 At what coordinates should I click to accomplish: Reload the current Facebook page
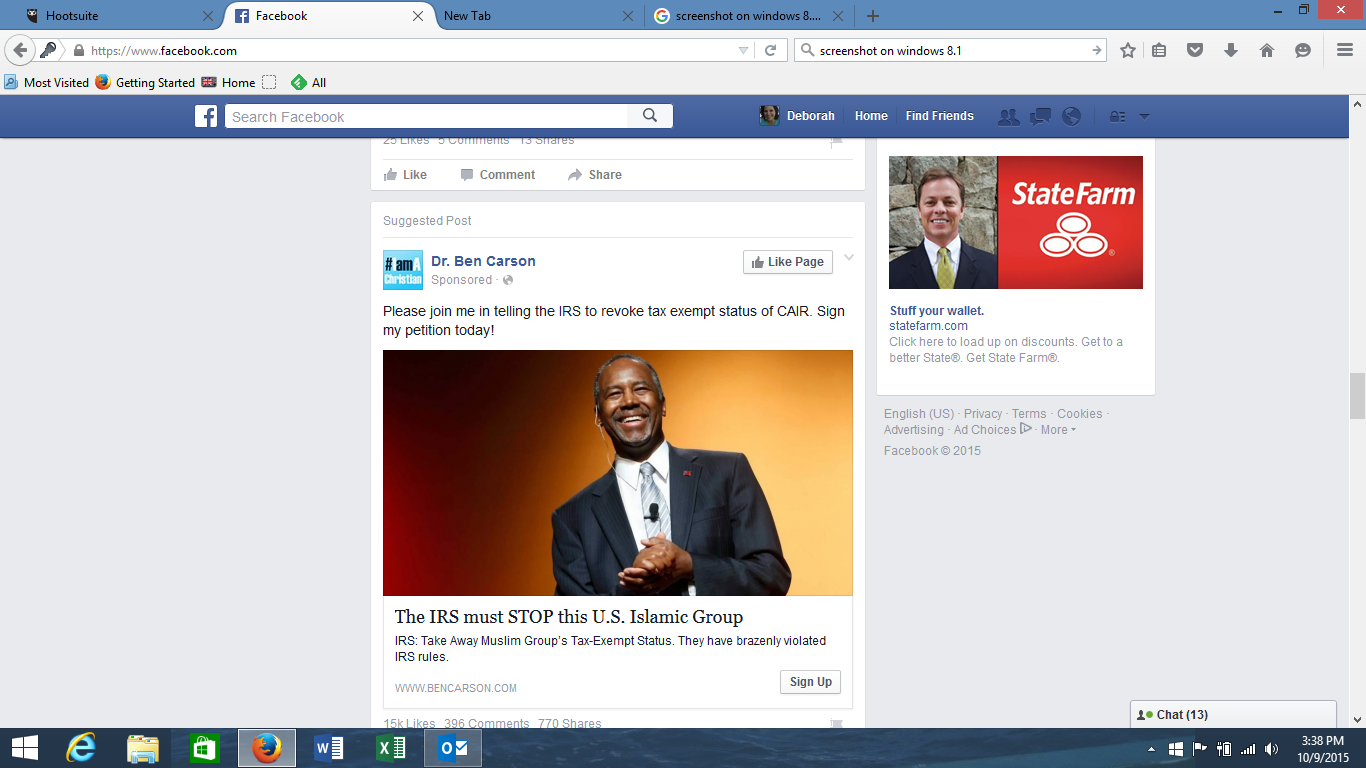[x=770, y=50]
